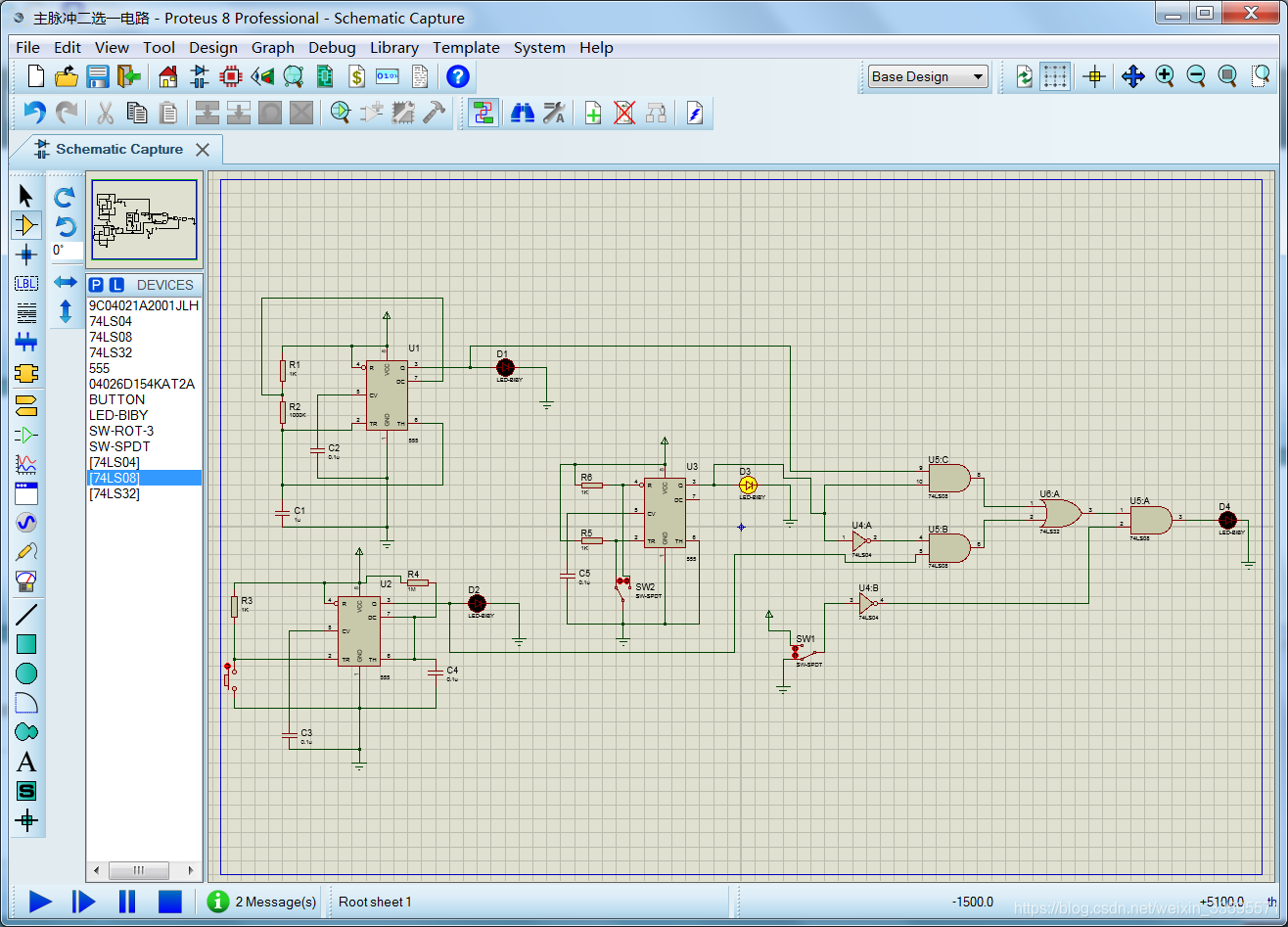Select the arrow Selection Mode tool
This screenshot has width=1288, height=927.
(x=26, y=195)
